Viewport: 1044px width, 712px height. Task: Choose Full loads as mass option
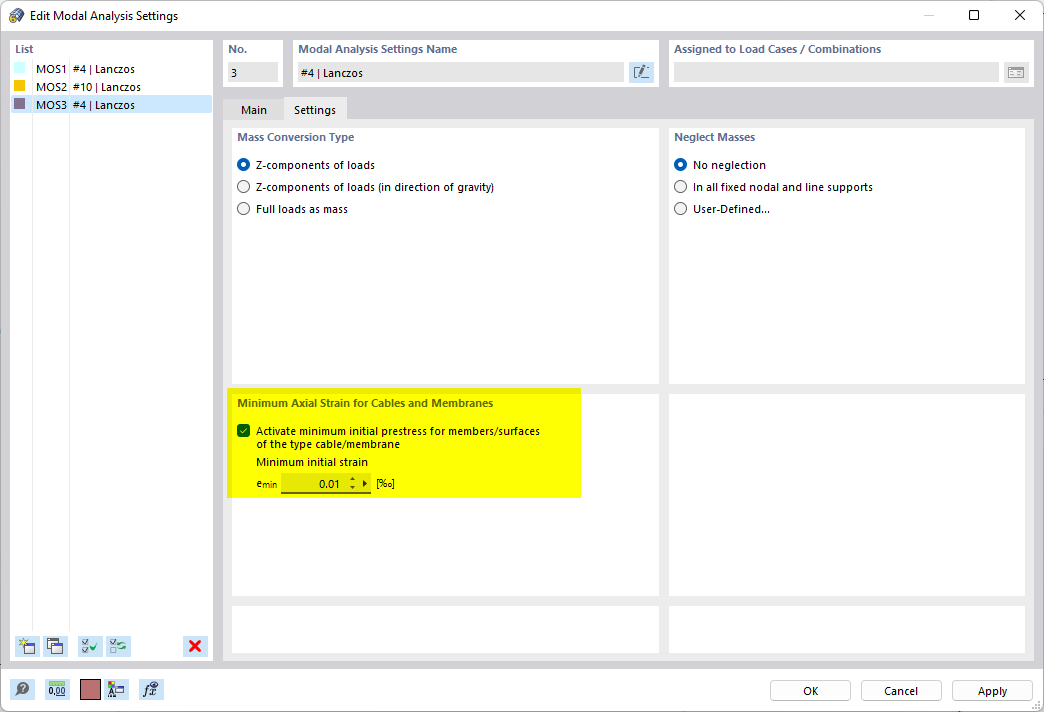click(x=244, y=208)
